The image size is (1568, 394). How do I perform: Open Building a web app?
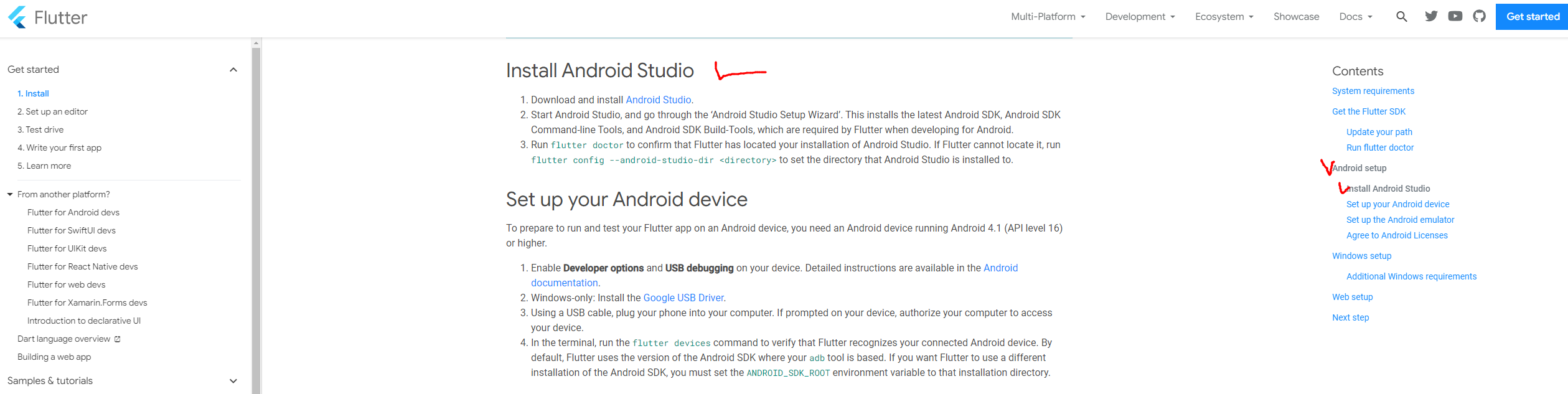[54, 357]
